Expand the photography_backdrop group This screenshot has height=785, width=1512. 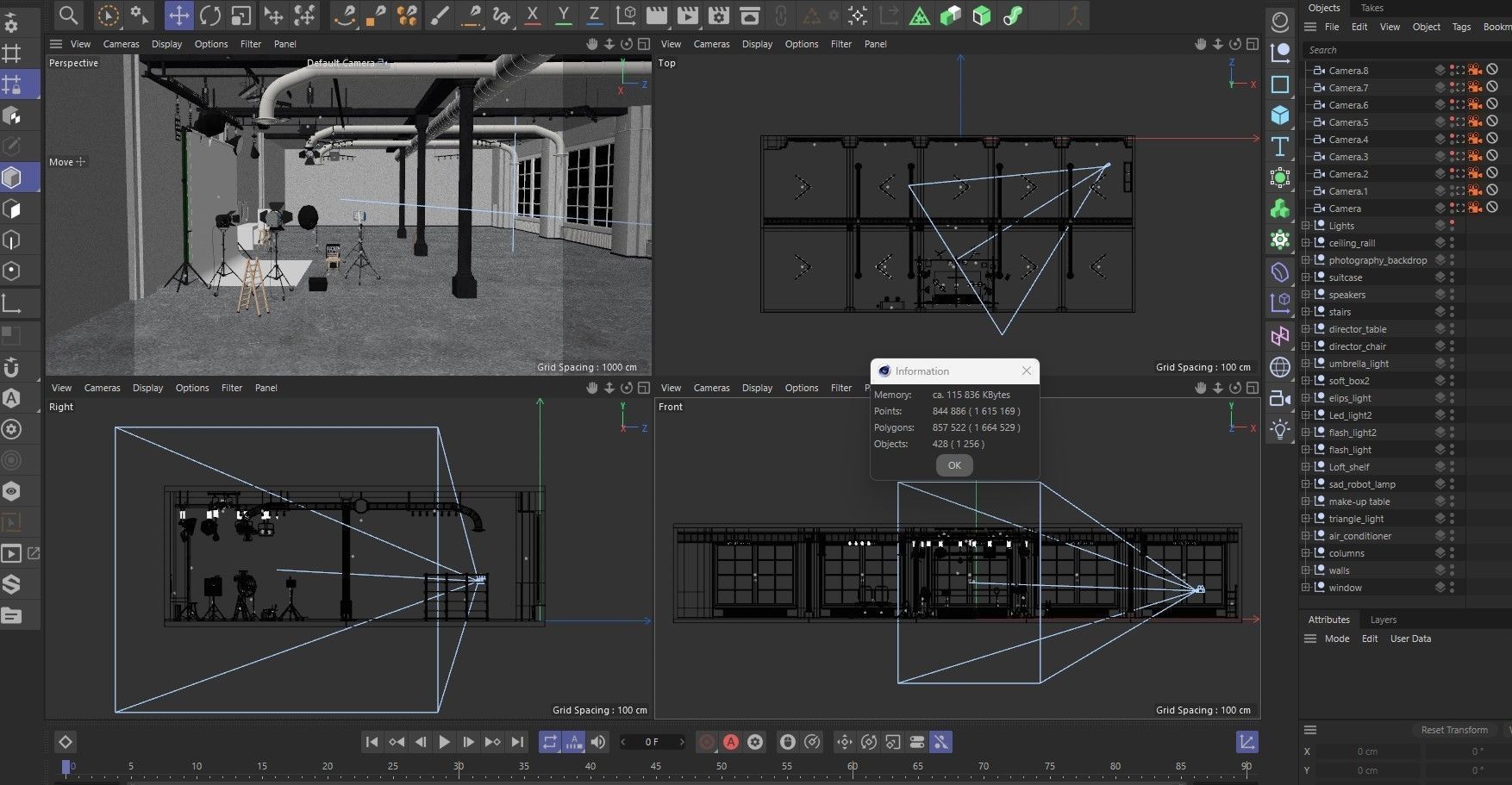(x=1306, y=260)
